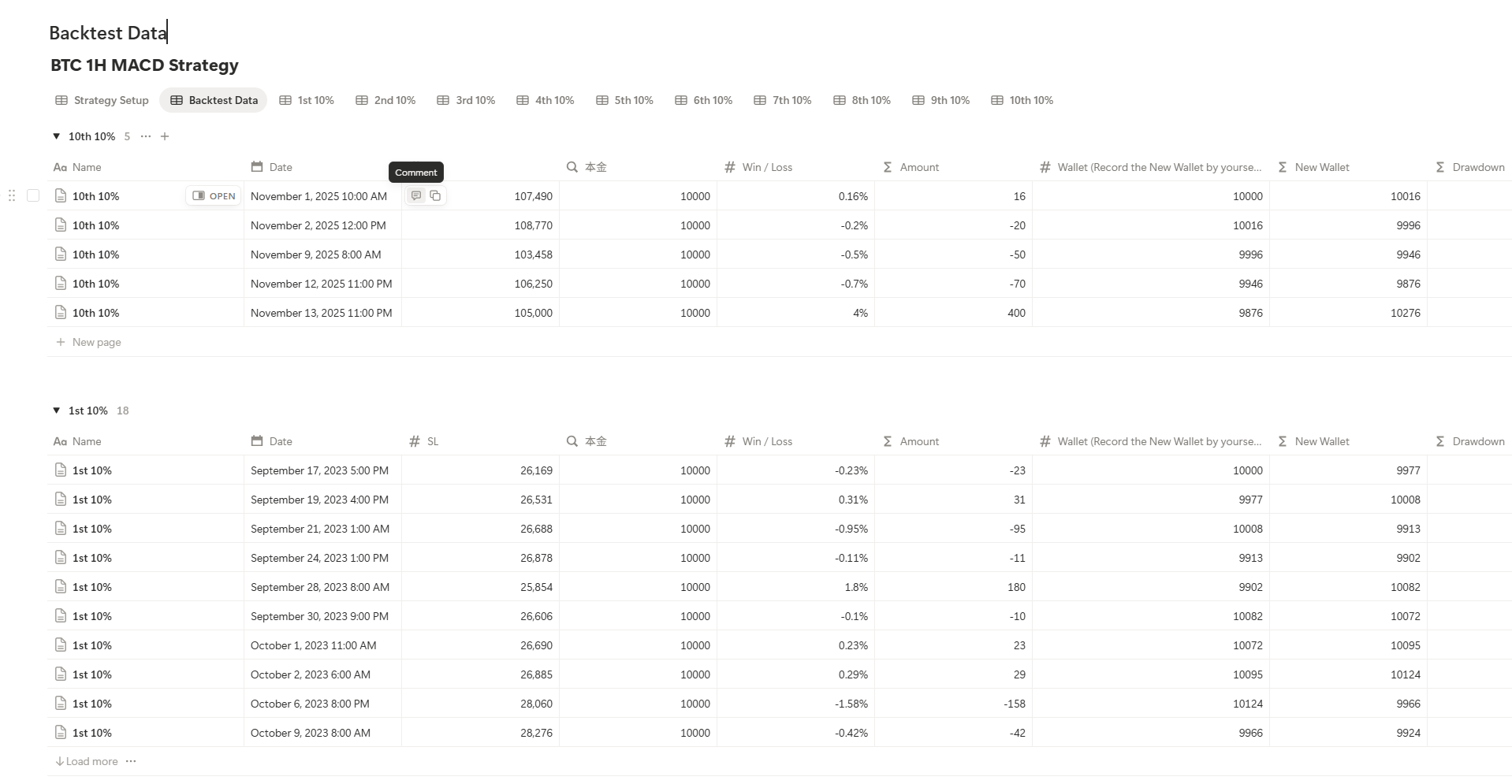This screenshot has height=784, width=1512.
Task: Click the duplicate icon beside the comment icon
Action: [x=435, y=195]
